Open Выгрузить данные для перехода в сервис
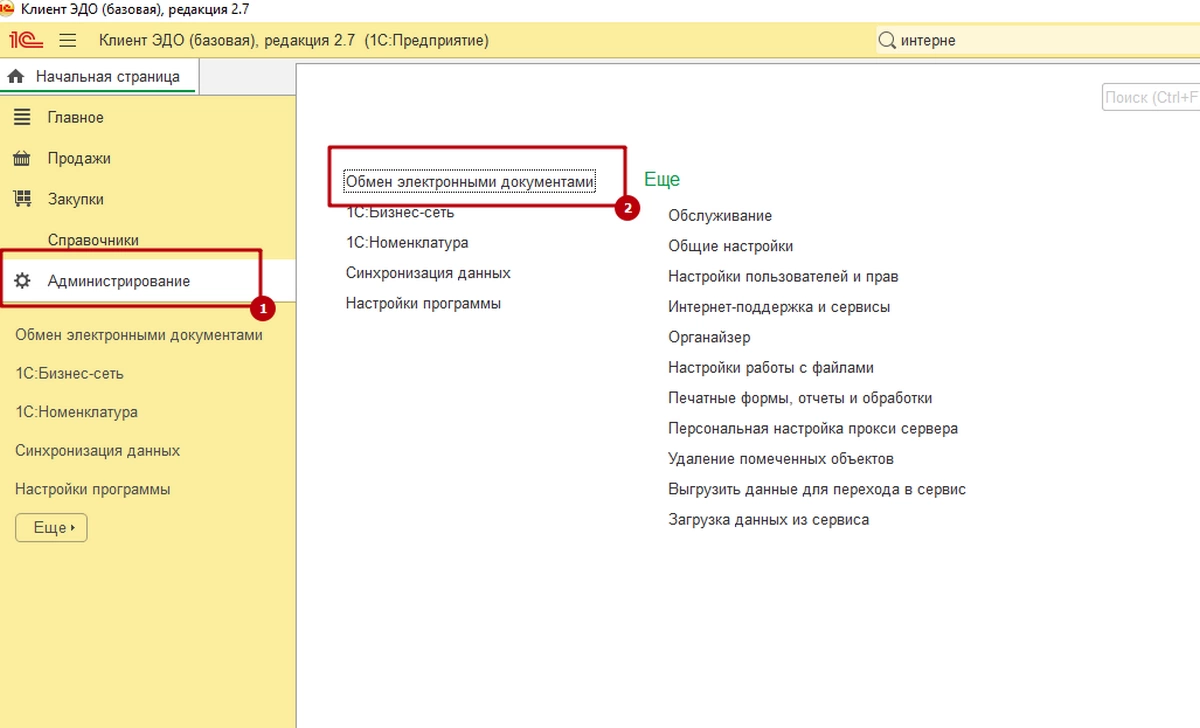The height and width of the screenshot is (728, 1200). tap(817, 489)
